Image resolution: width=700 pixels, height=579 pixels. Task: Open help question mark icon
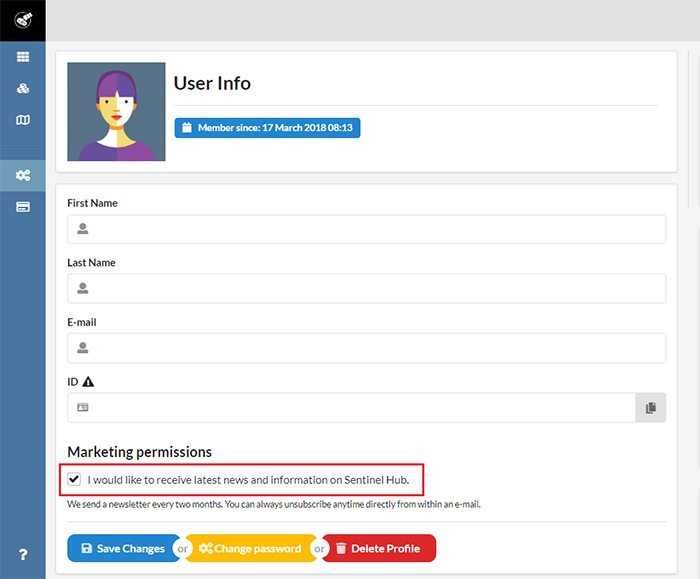23,554
